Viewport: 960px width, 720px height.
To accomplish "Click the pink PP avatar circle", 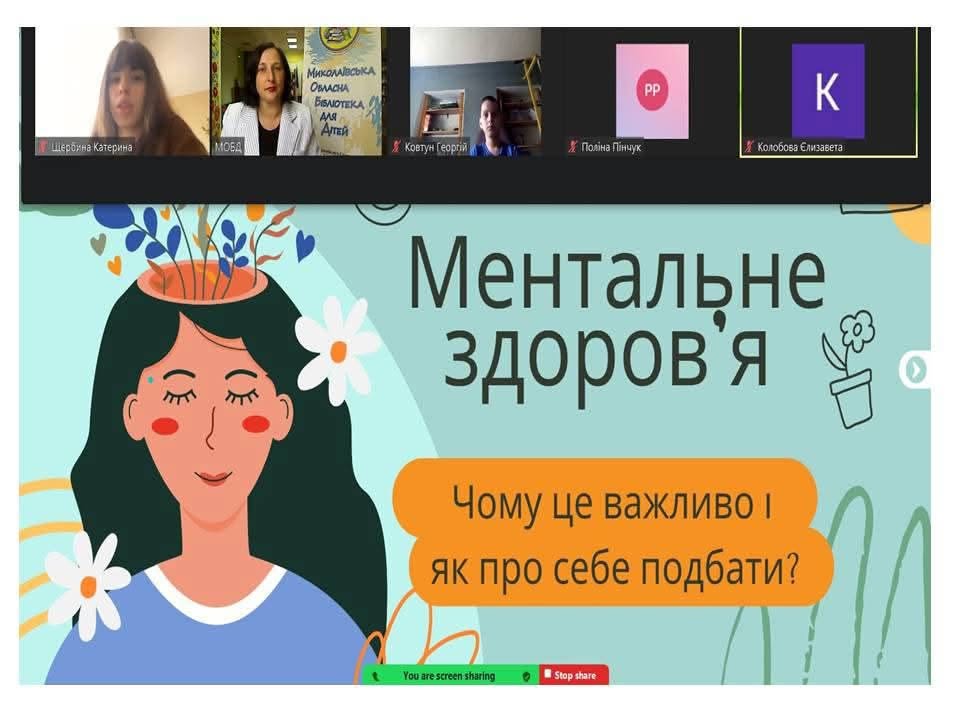I will [652, 90].
